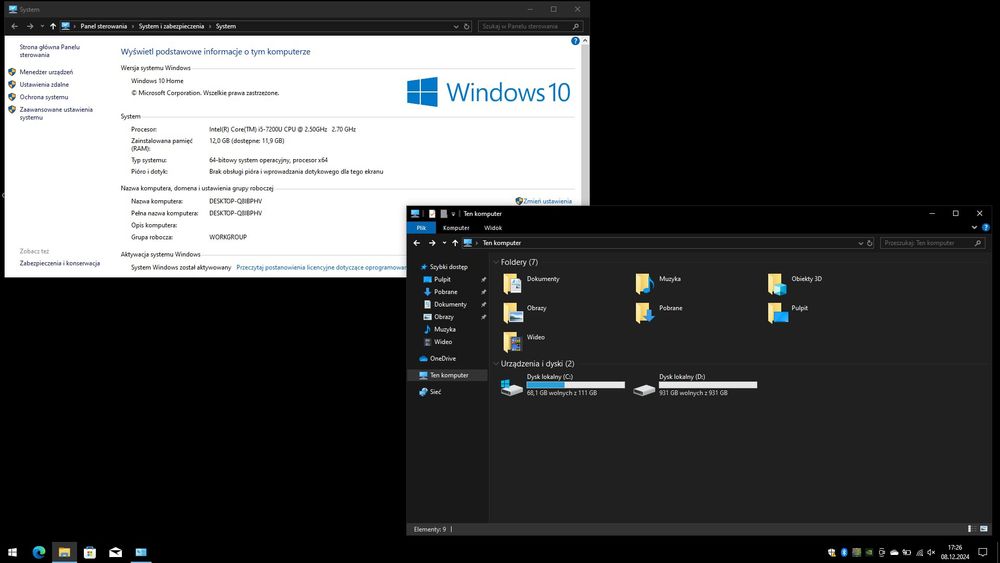Select local disk C: drive
Image resolution: width=1000 pixels, height=563 pixels.
[x=513, y=387]
